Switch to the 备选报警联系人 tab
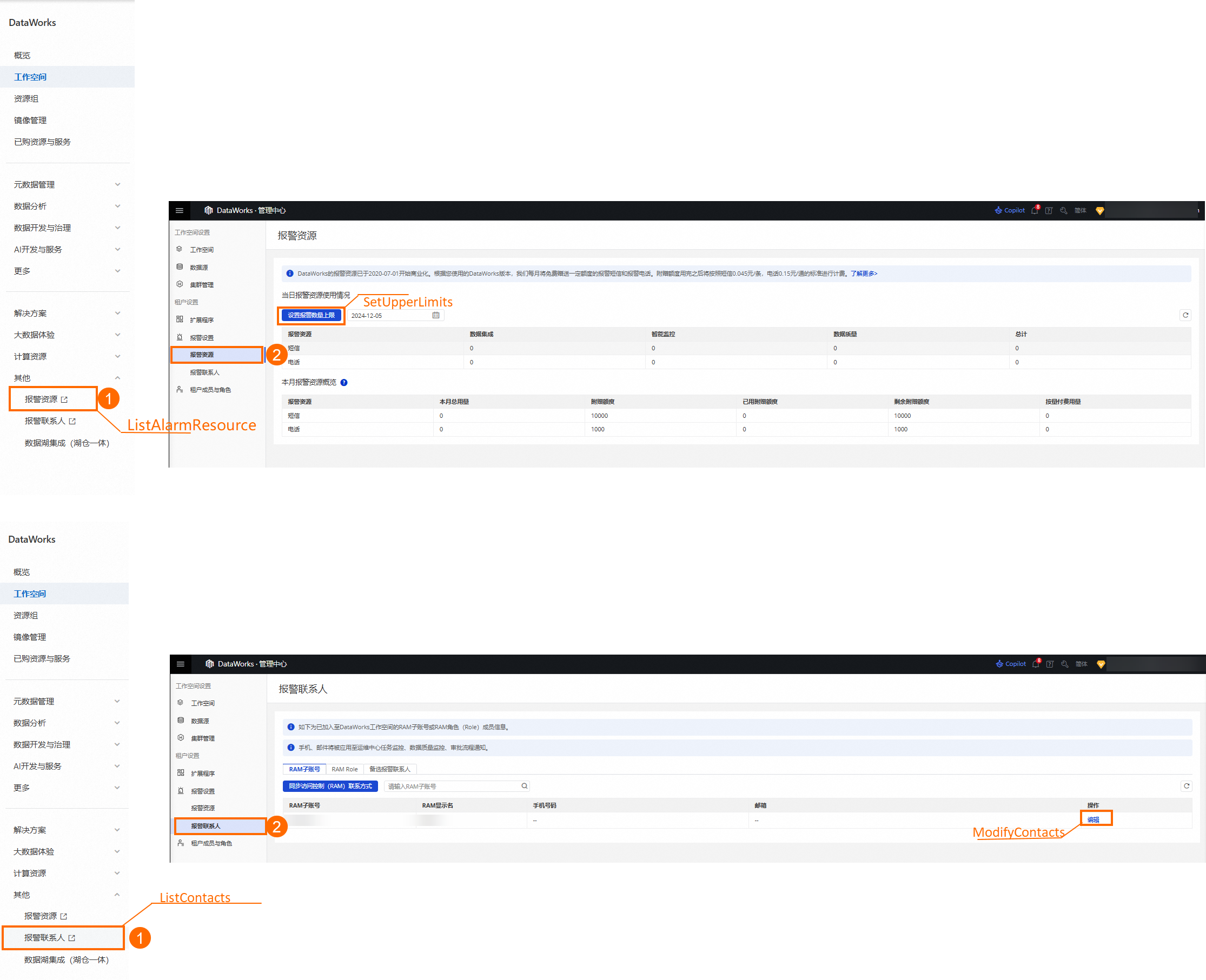 click(390, 769)
